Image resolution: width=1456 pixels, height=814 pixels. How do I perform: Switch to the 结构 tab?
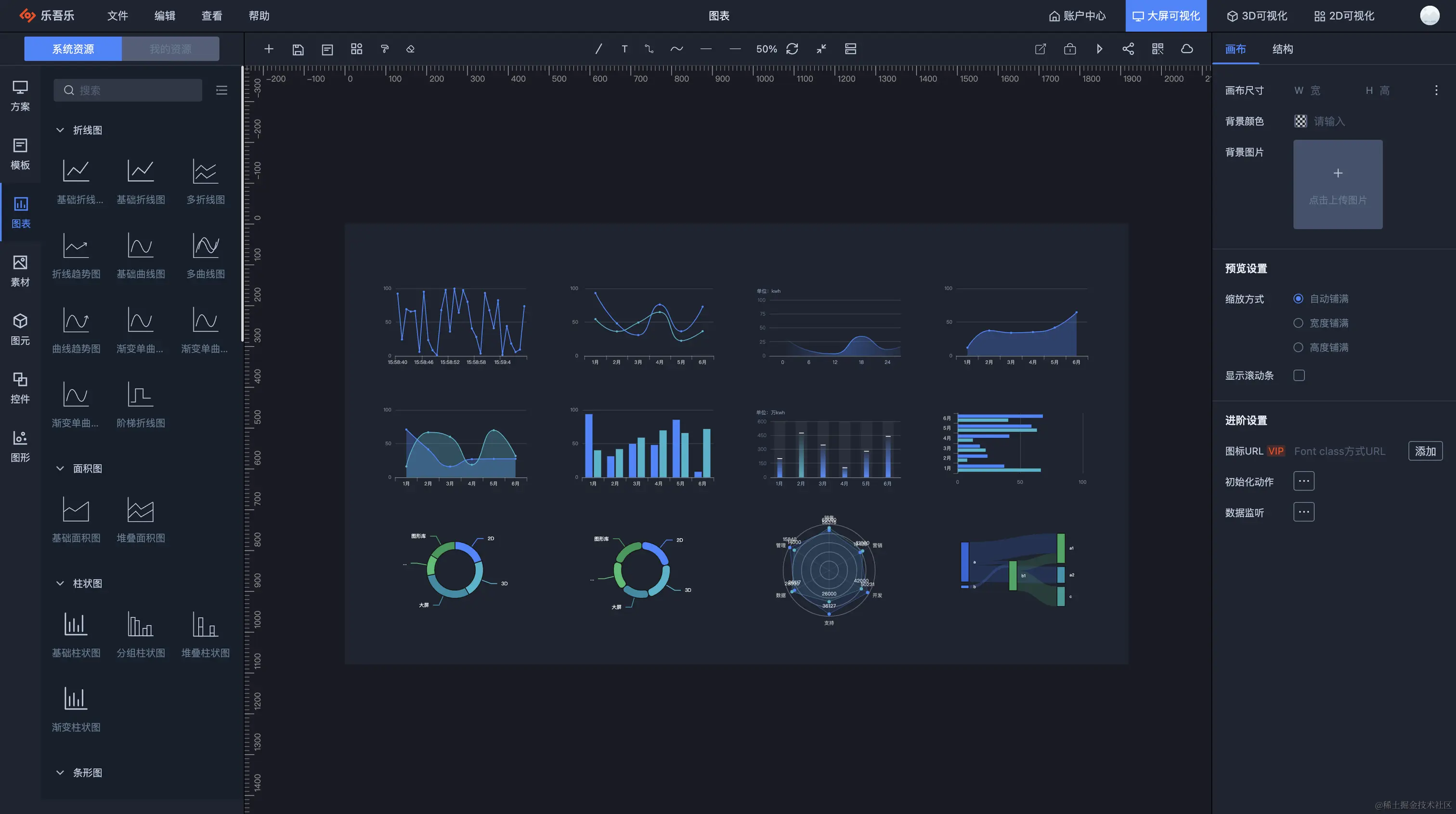coord(1283,49)
